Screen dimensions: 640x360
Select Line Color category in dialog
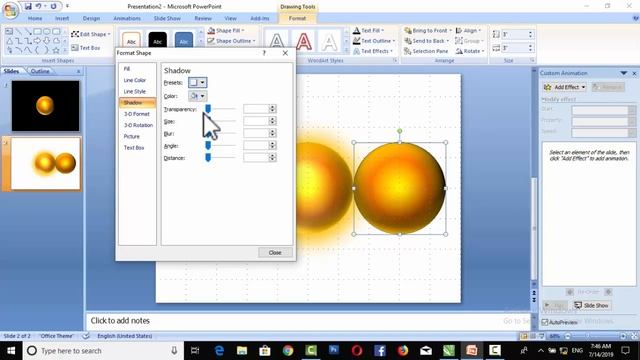click(135, 80)
